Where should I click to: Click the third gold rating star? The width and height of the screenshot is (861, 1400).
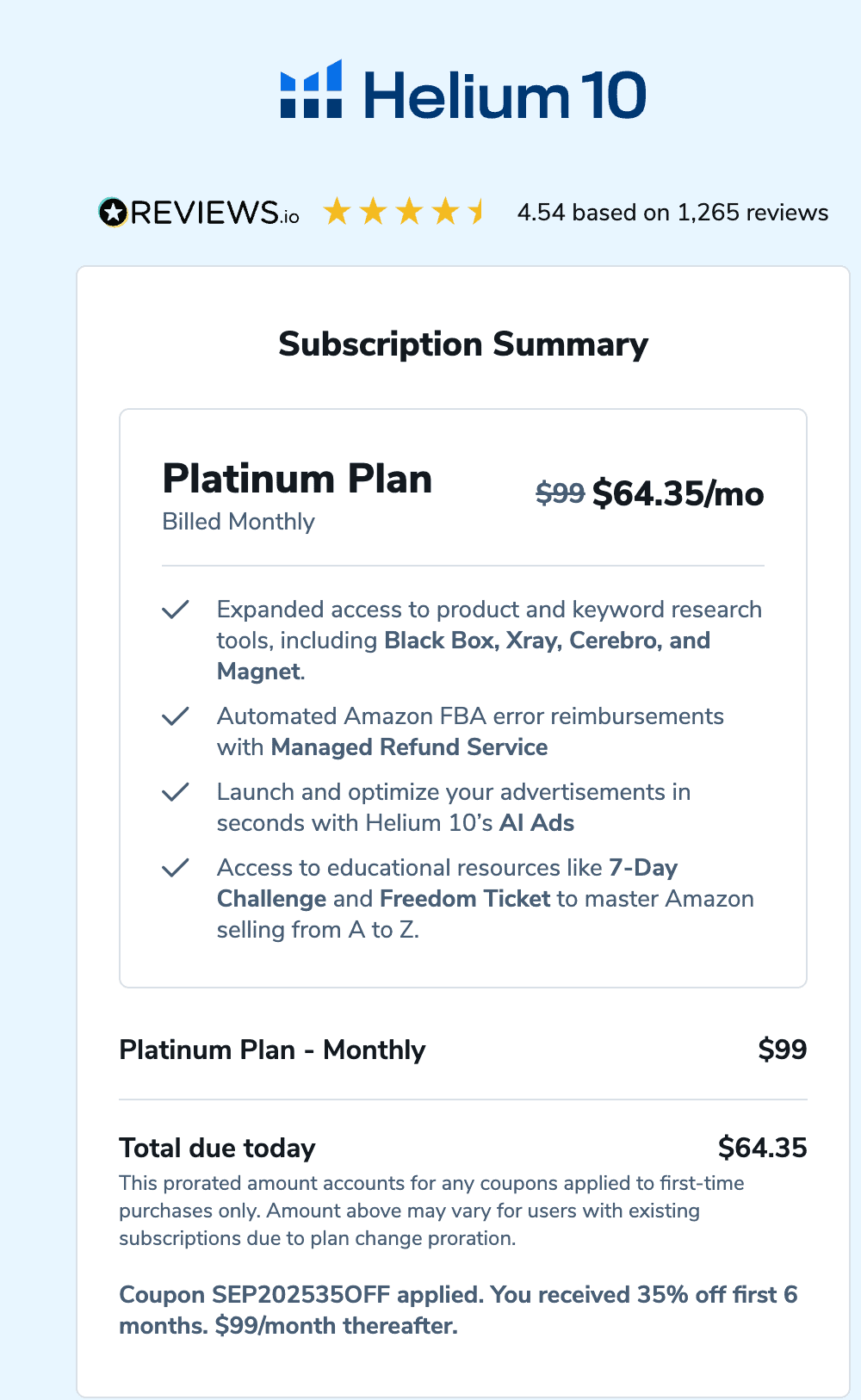pyautogui.click(x=409, y=211)
